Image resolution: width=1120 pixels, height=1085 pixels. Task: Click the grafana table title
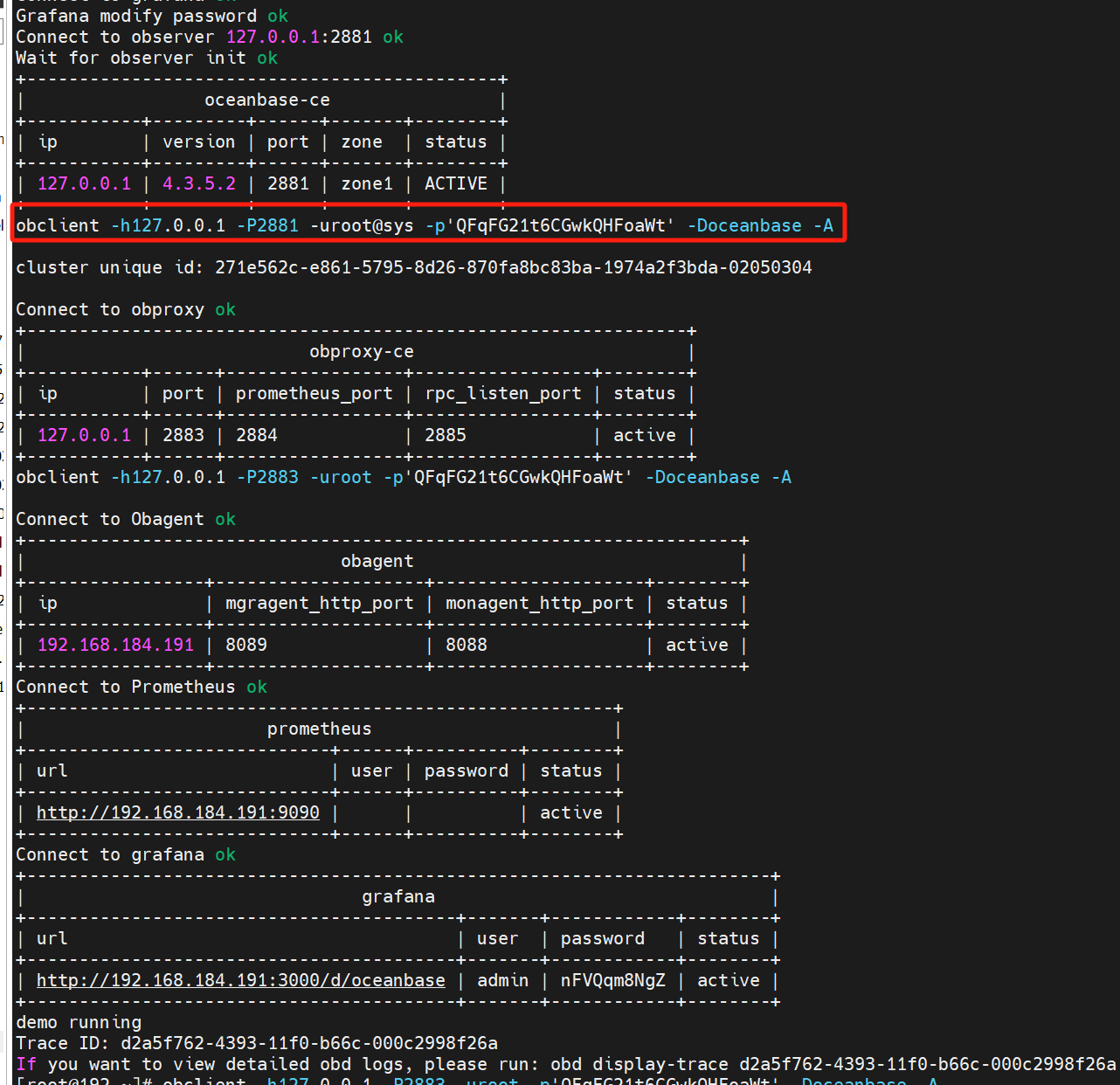tap(398, 896)
